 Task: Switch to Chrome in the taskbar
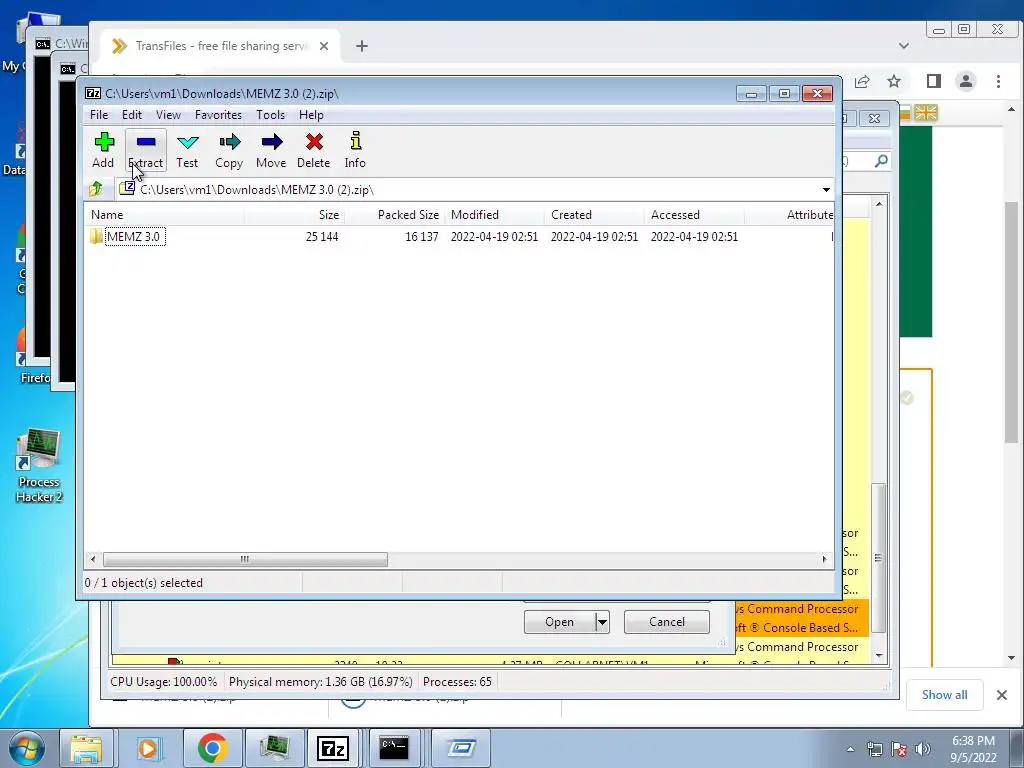tap(212, 748)
